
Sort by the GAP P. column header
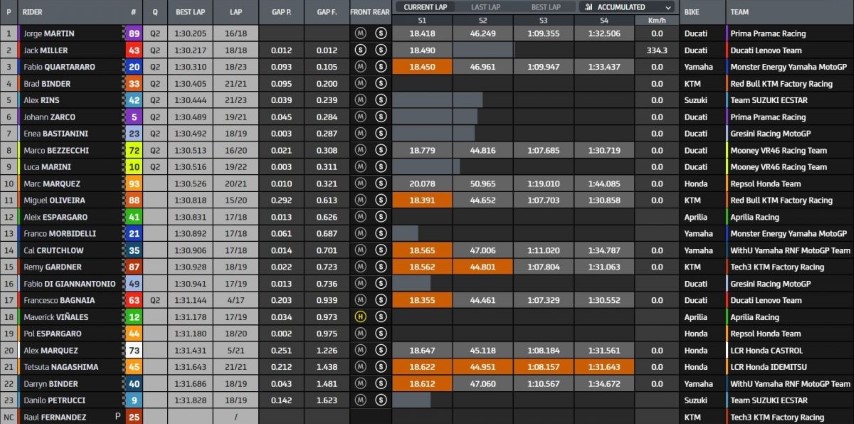pos(282,11)
